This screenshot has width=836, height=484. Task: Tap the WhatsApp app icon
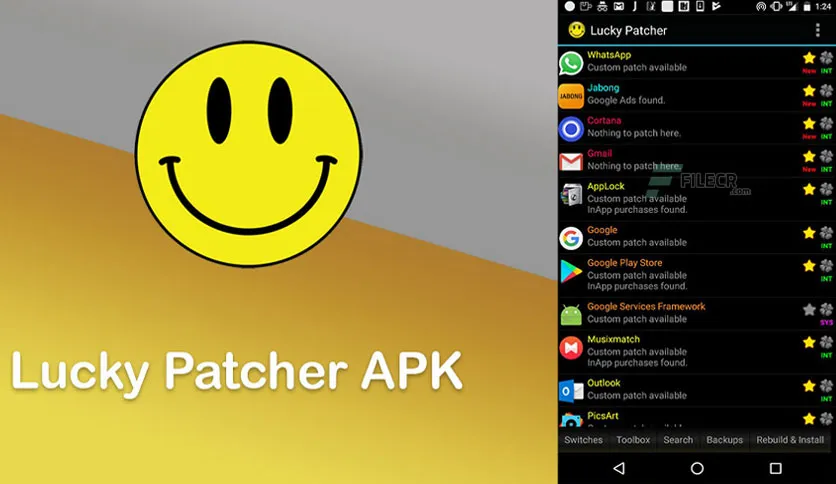click(570, 63)
